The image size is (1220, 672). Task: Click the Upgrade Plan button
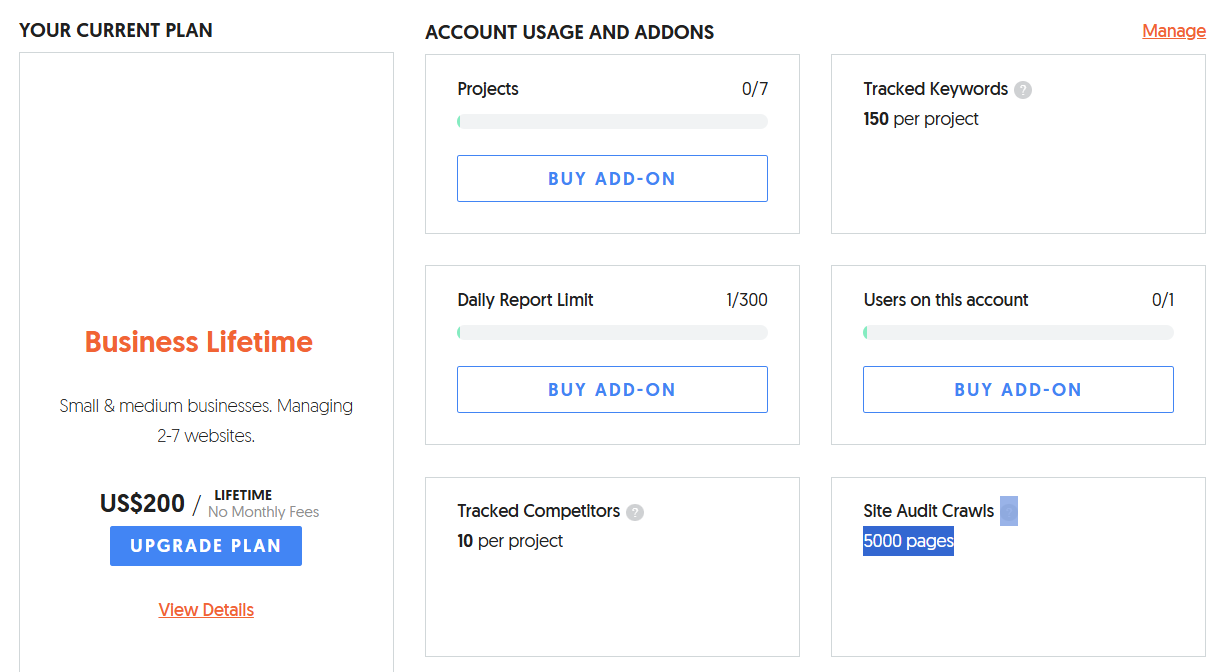coord(206,546)
